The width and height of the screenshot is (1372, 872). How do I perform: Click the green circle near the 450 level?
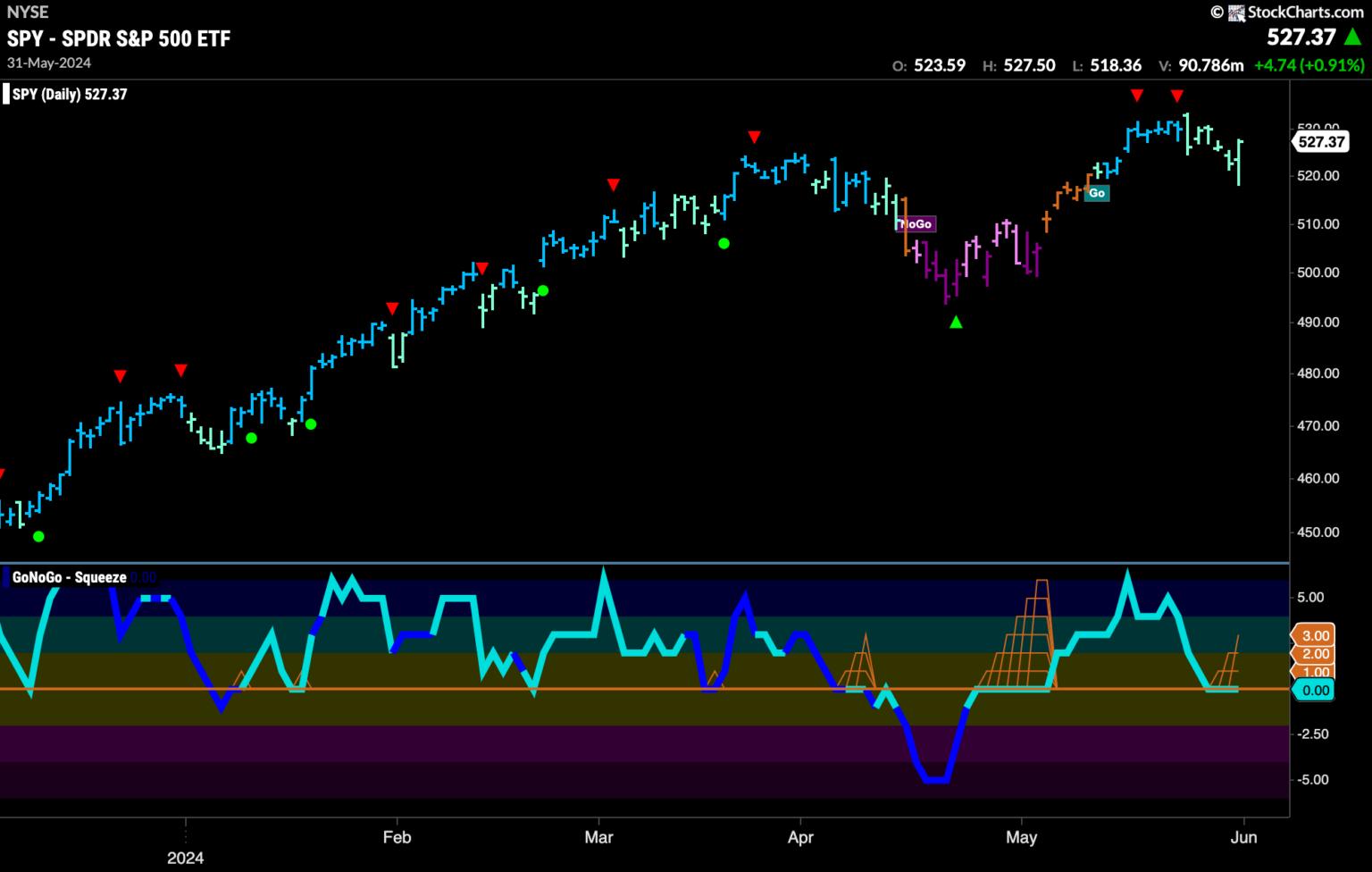click(38, 536)
